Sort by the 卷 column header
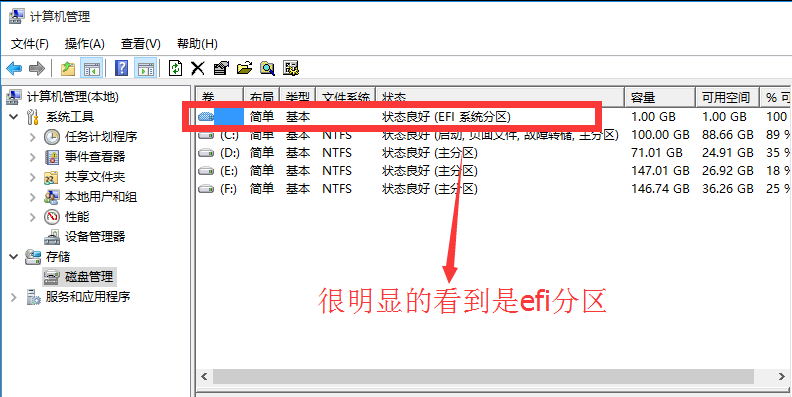The height and width of the screenshot is (397, 792). [x=220, y=97]
